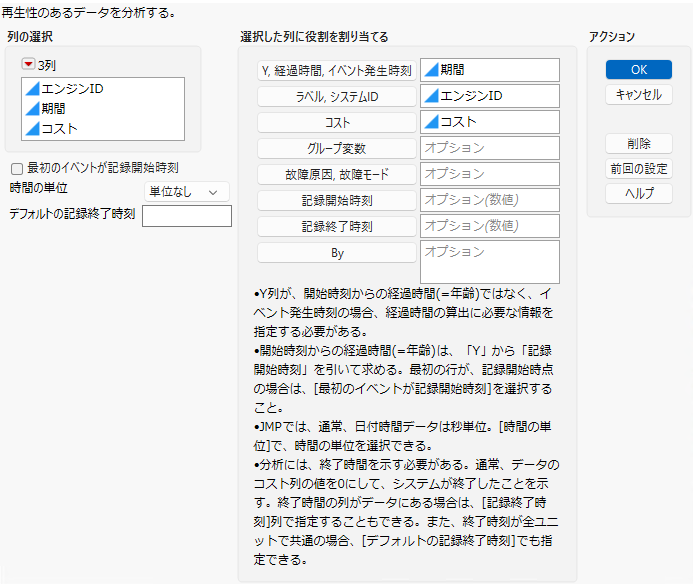Open the 時間の単位 dropdown showing 単位なし
This screenshot has width=693, height=584.
point(187,192)
